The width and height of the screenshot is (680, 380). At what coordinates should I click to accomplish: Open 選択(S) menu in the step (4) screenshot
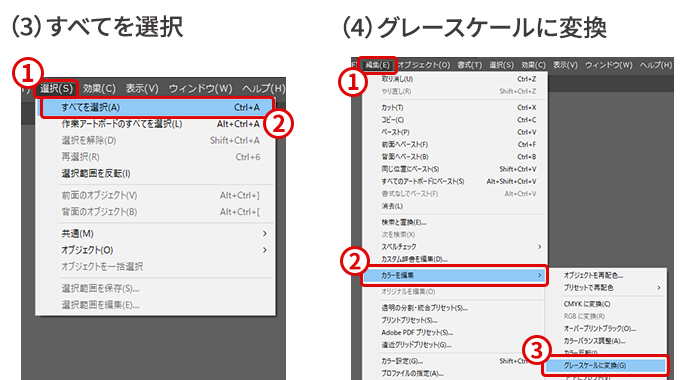(501, 65)
